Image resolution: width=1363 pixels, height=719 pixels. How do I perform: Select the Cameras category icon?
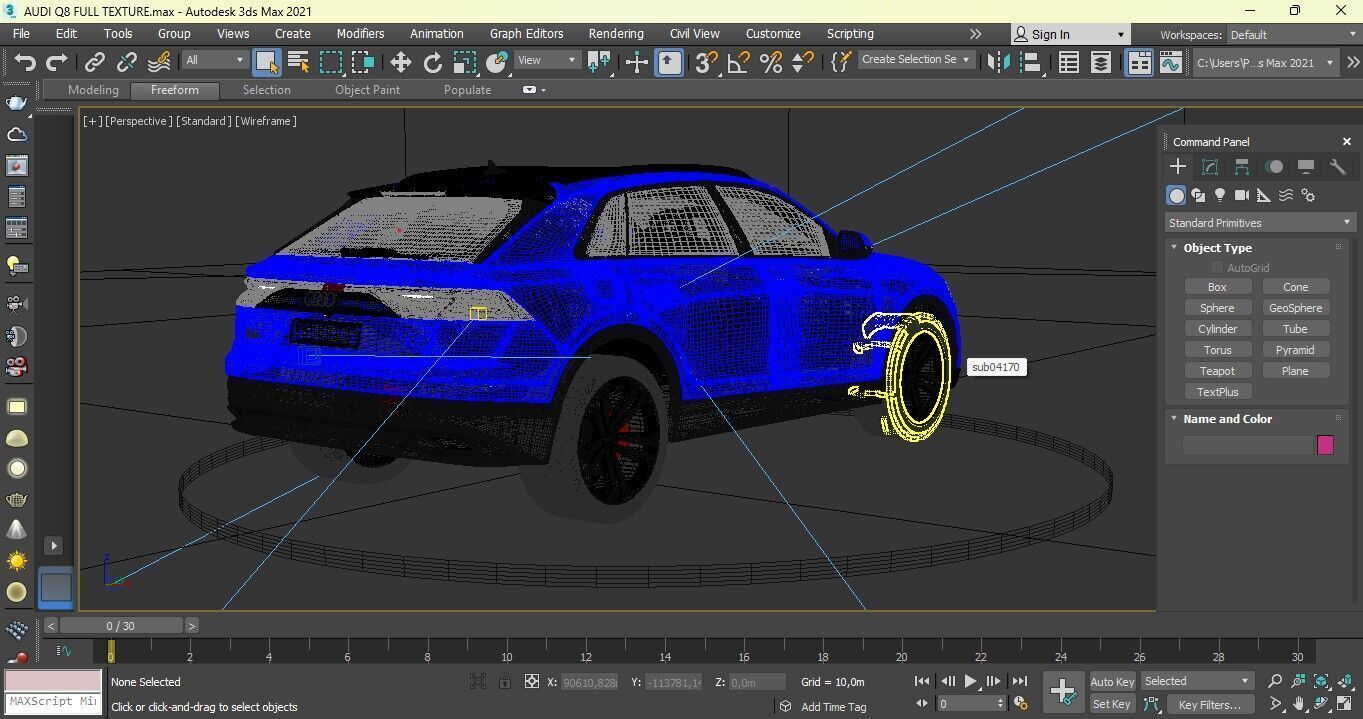pos(1242,195)
